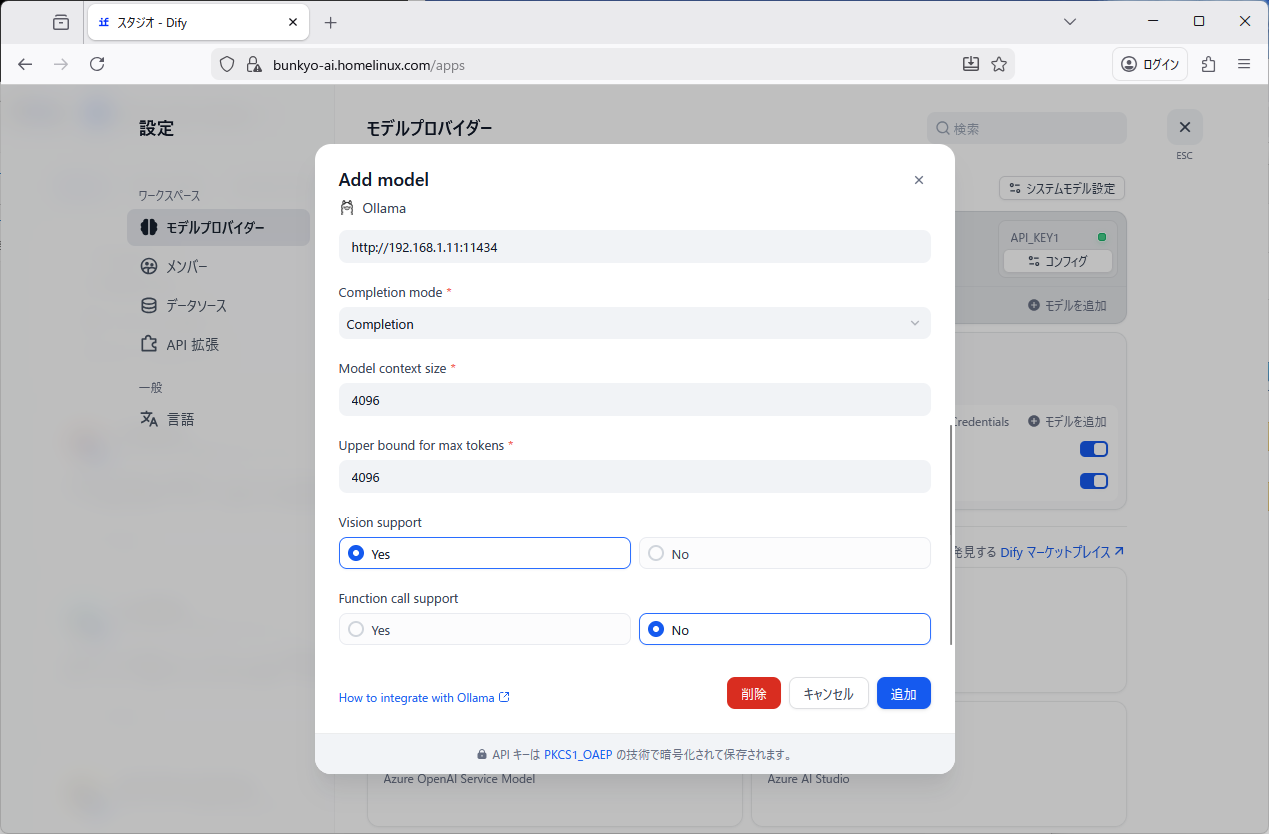This screenshot has width=1269, height=834.
Task: Click the install app icon in address bar
Action: coord(970,64)
